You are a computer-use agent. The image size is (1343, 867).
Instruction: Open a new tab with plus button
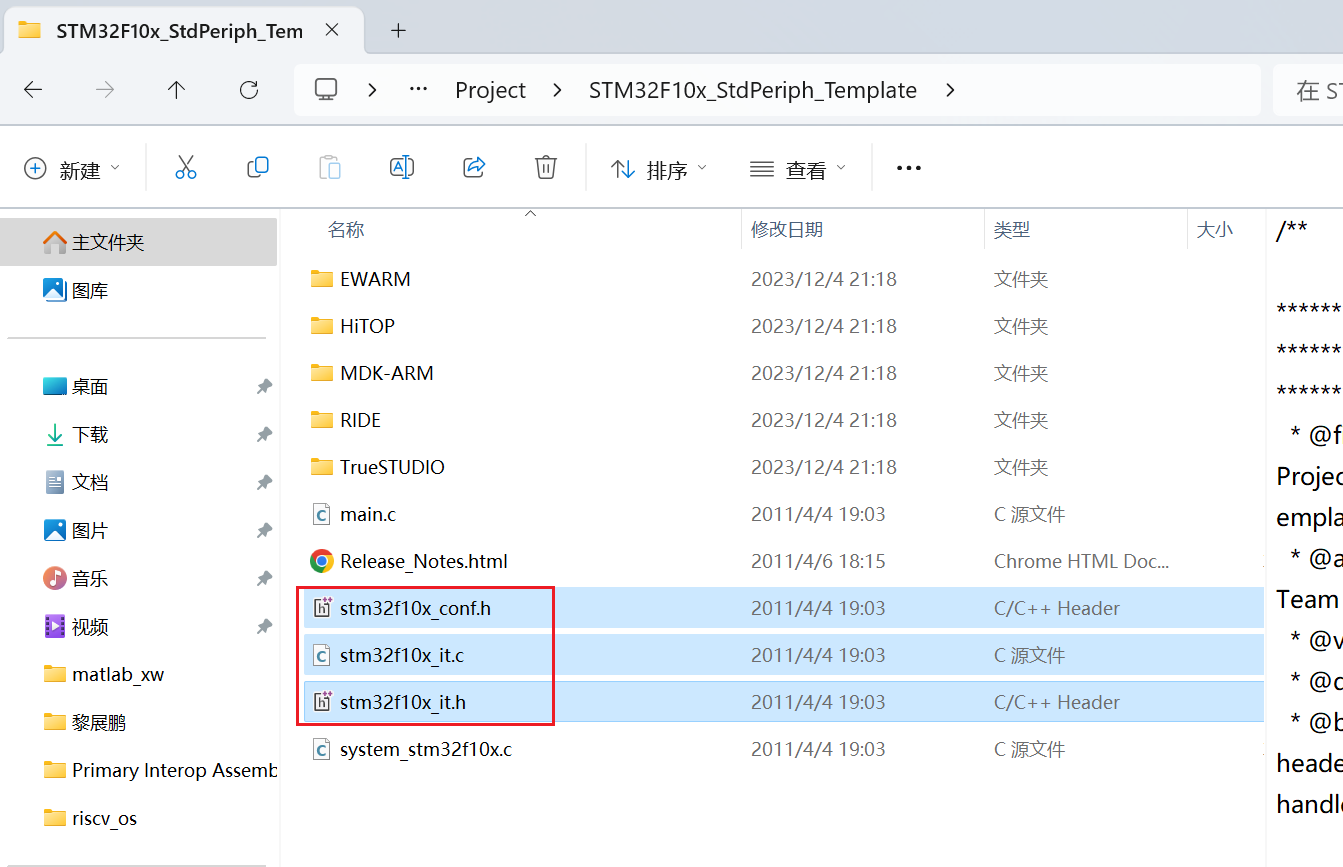pos(398,30)
